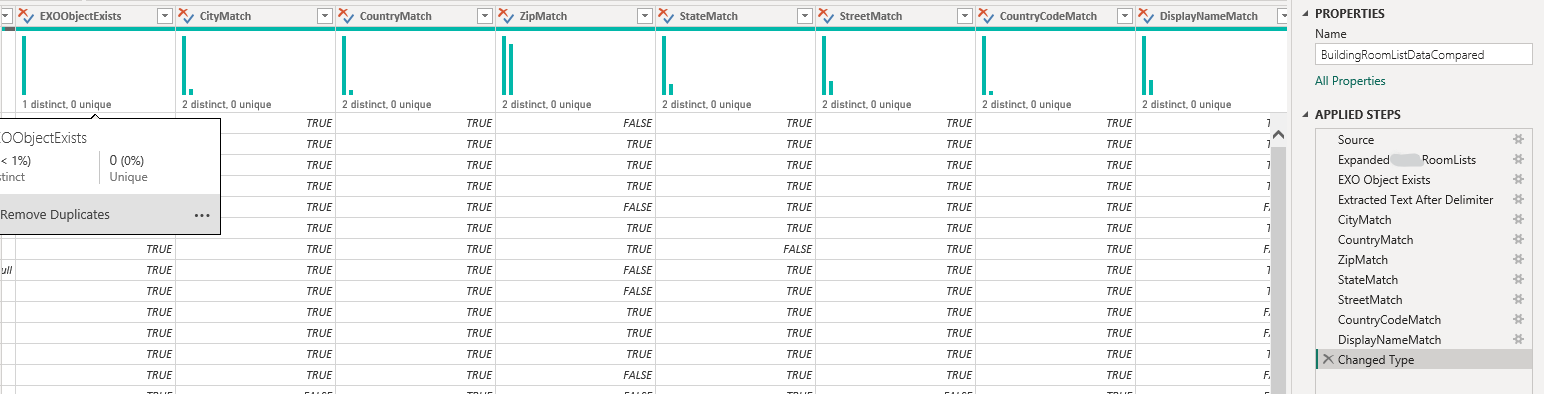The height and width of the screenshot is (394, 1544).
Task: Click the ZipMatch step gear icon
Action: click(x=1518, y=260)
